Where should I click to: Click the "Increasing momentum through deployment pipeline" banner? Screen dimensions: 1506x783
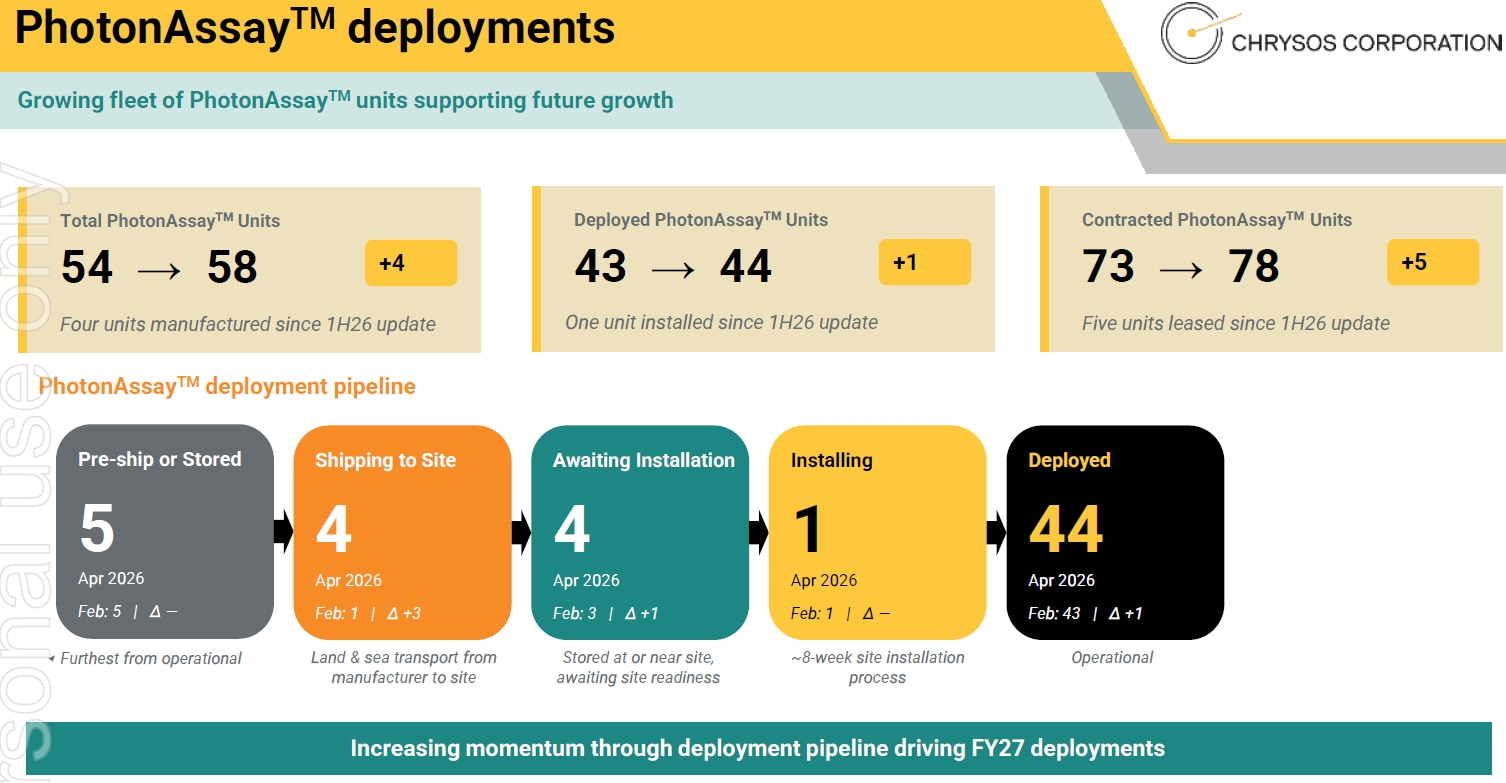coord(758,748)
